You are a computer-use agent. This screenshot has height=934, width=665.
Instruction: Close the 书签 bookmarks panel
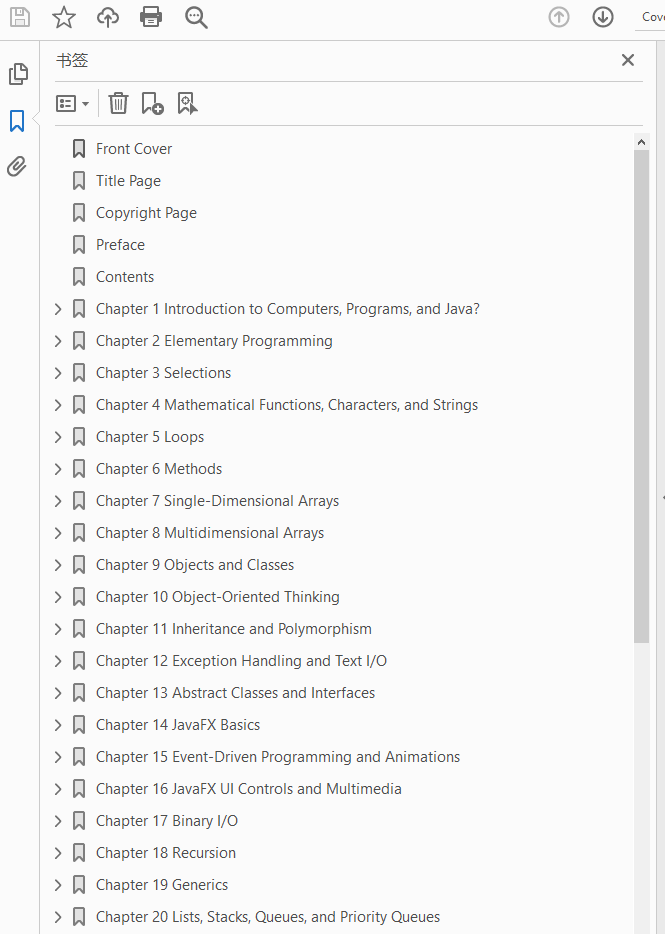[627, 60]
